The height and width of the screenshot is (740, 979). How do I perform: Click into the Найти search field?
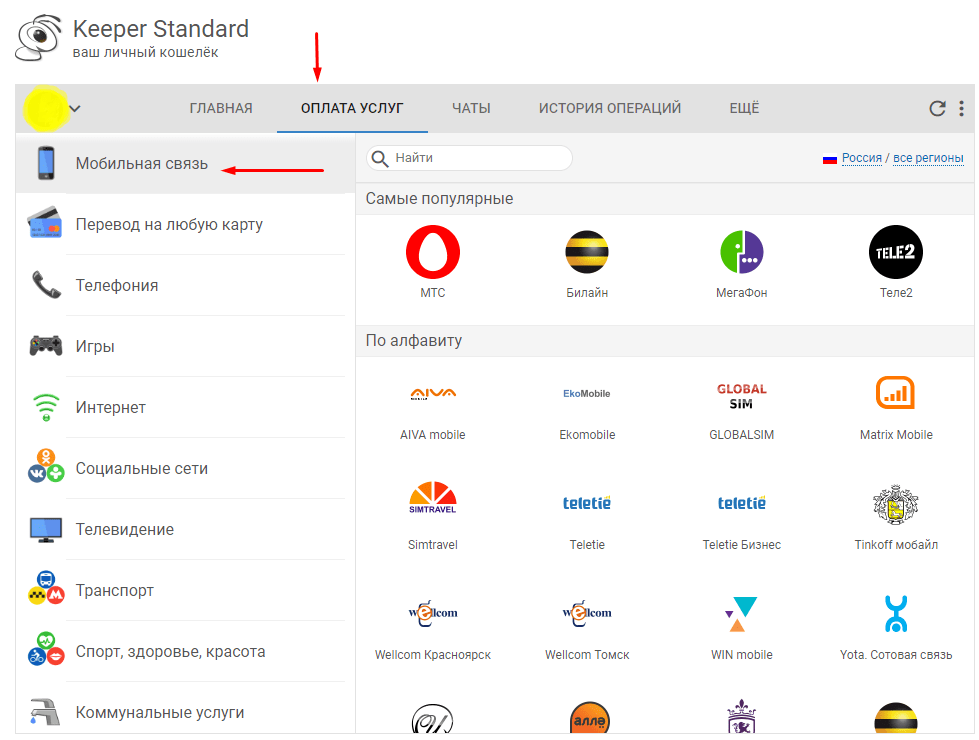click(x=470, y=158)
